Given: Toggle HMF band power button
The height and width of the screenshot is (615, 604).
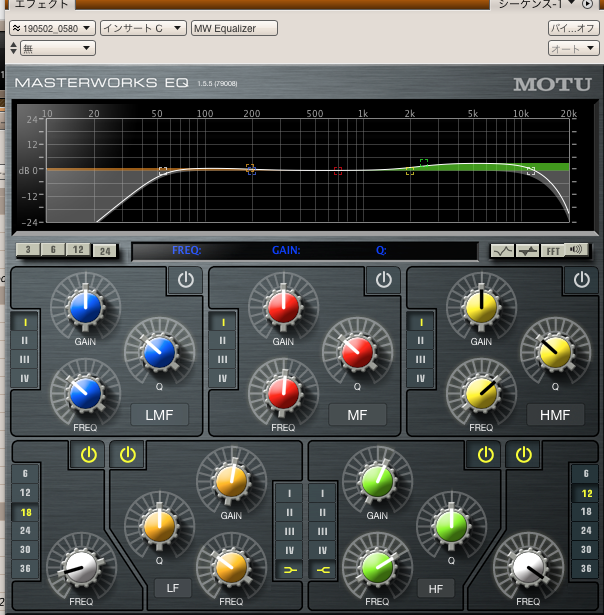Looking at the screenshot, I should (x=582, y=280).
